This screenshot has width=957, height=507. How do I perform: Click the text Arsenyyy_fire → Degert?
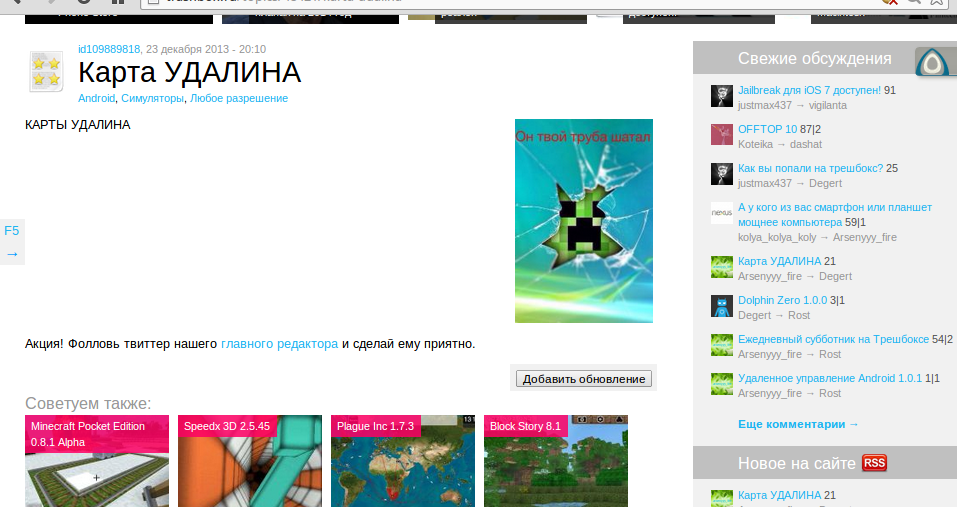(795, 276)
